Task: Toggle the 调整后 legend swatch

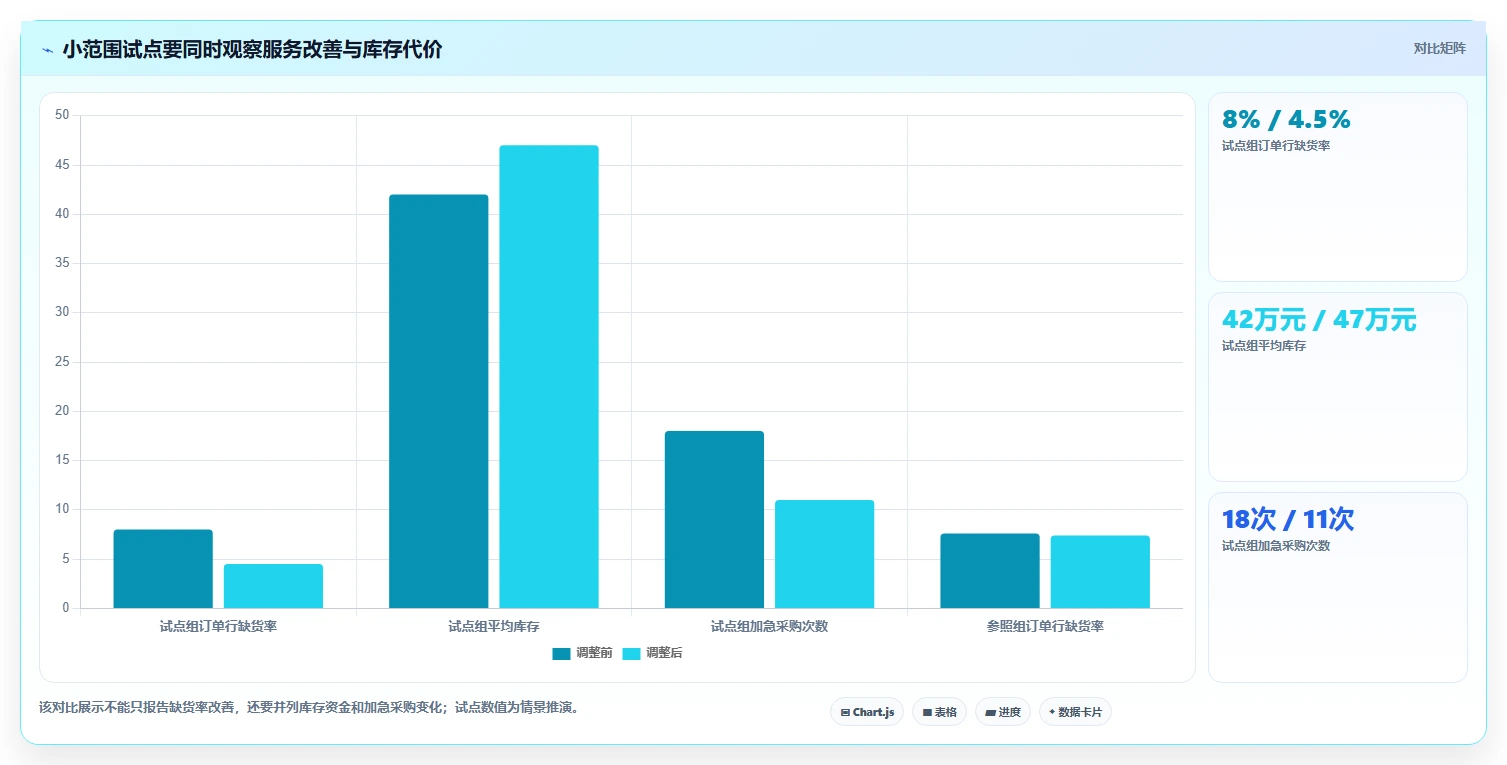Action: (x=631, y=654)
